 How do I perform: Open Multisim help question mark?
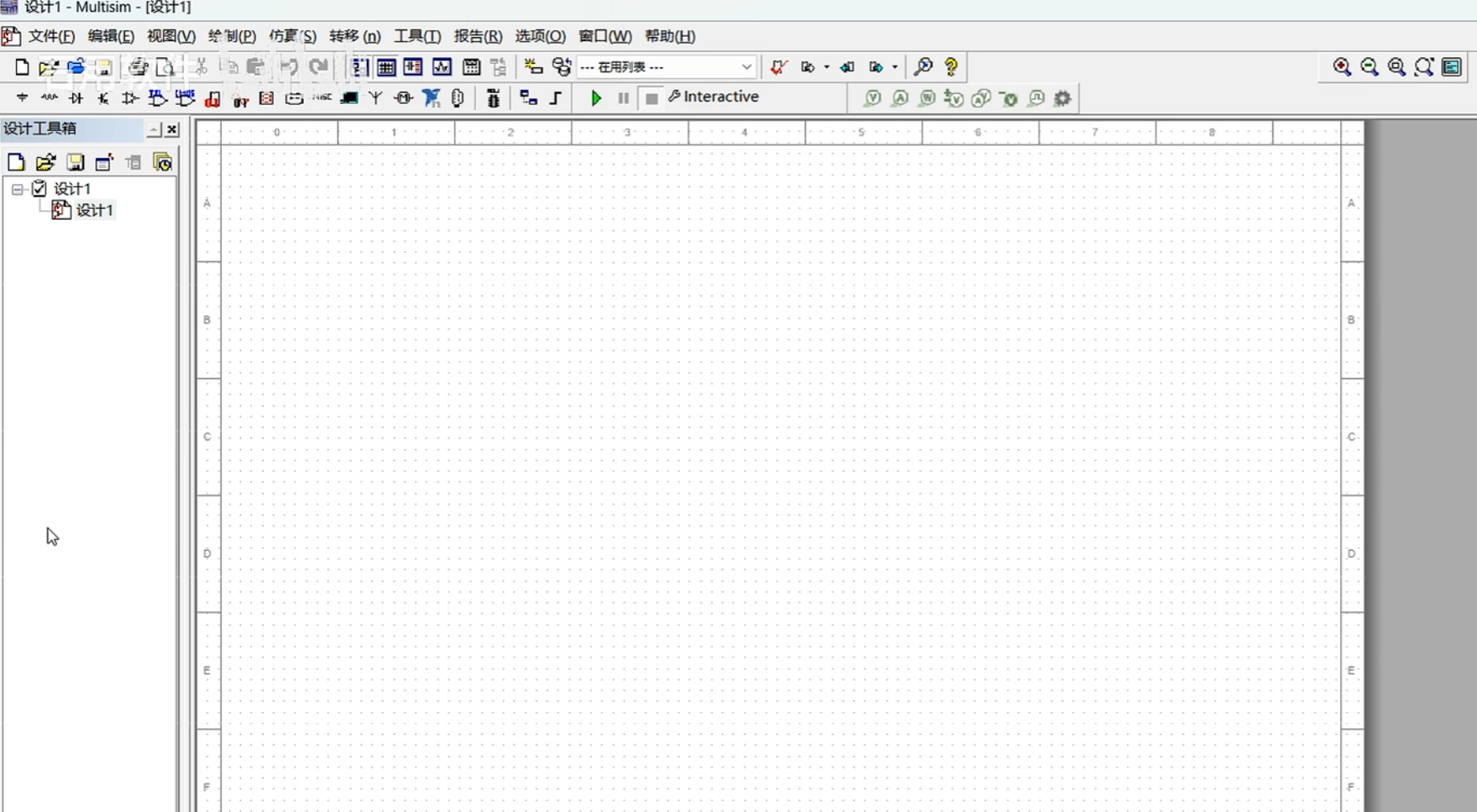951,67
